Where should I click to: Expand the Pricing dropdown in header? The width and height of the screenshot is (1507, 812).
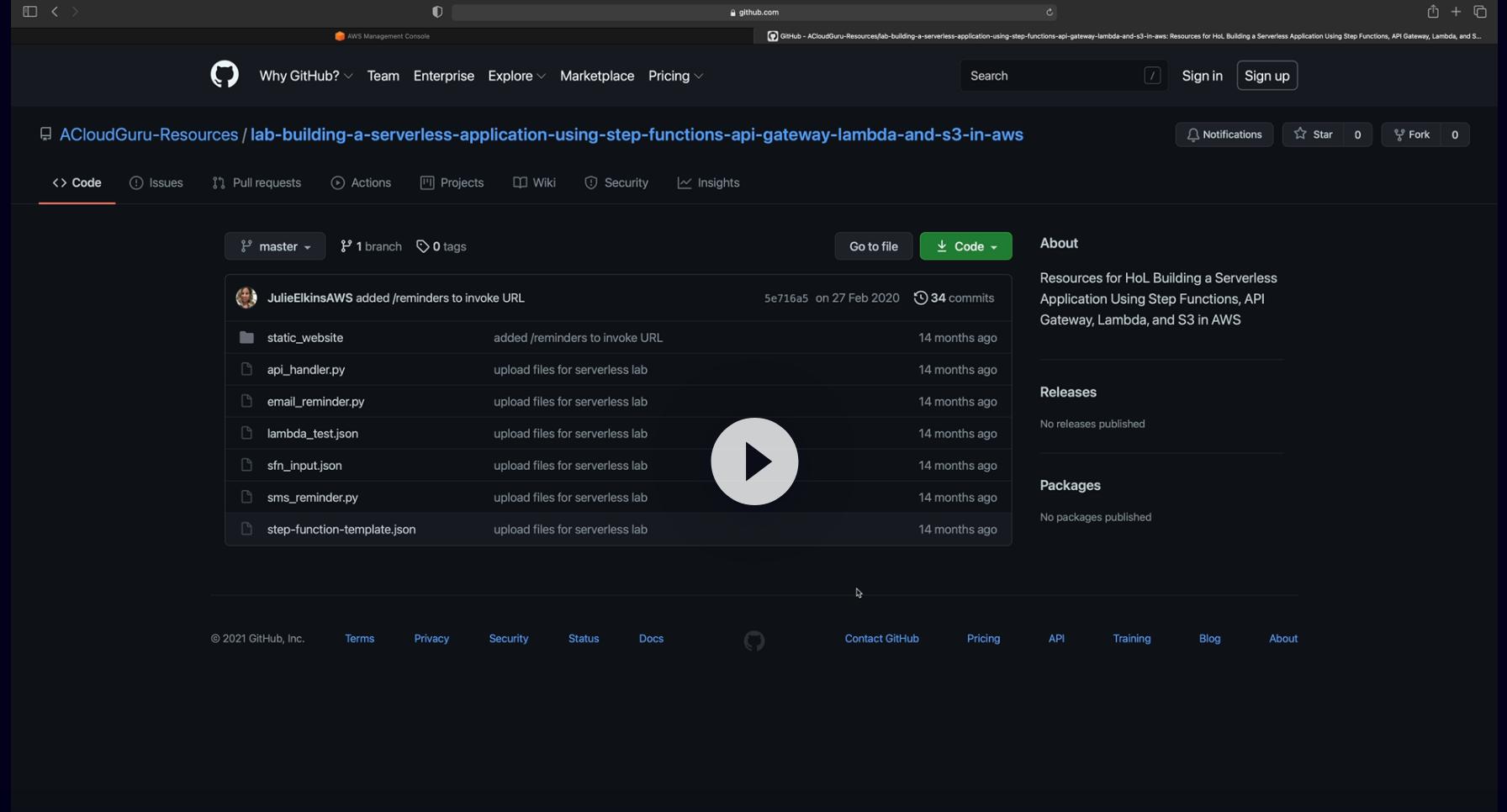click(x=676, y=76)
